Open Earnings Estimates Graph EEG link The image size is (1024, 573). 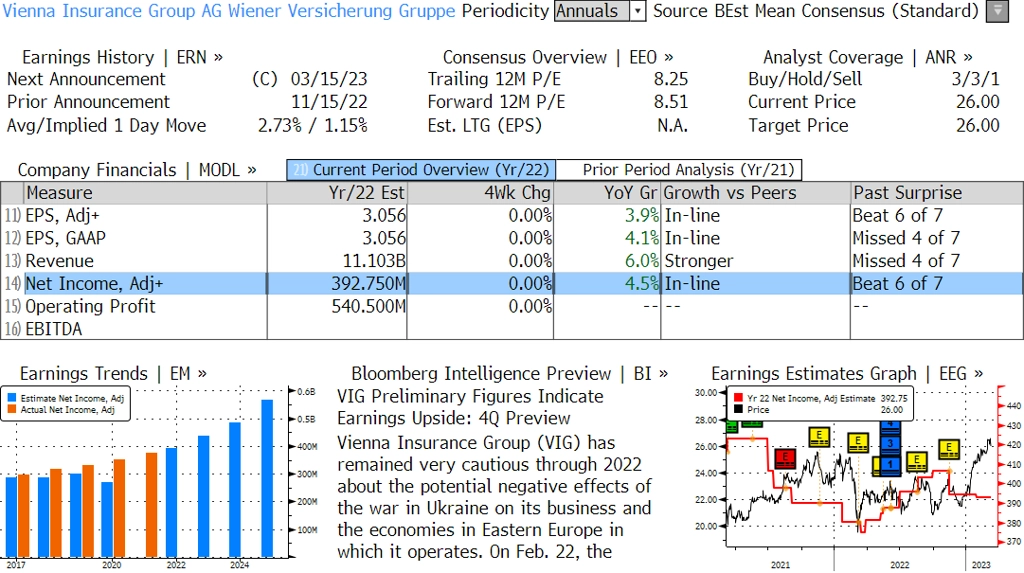pyautogui.click(x=848, y=374)
